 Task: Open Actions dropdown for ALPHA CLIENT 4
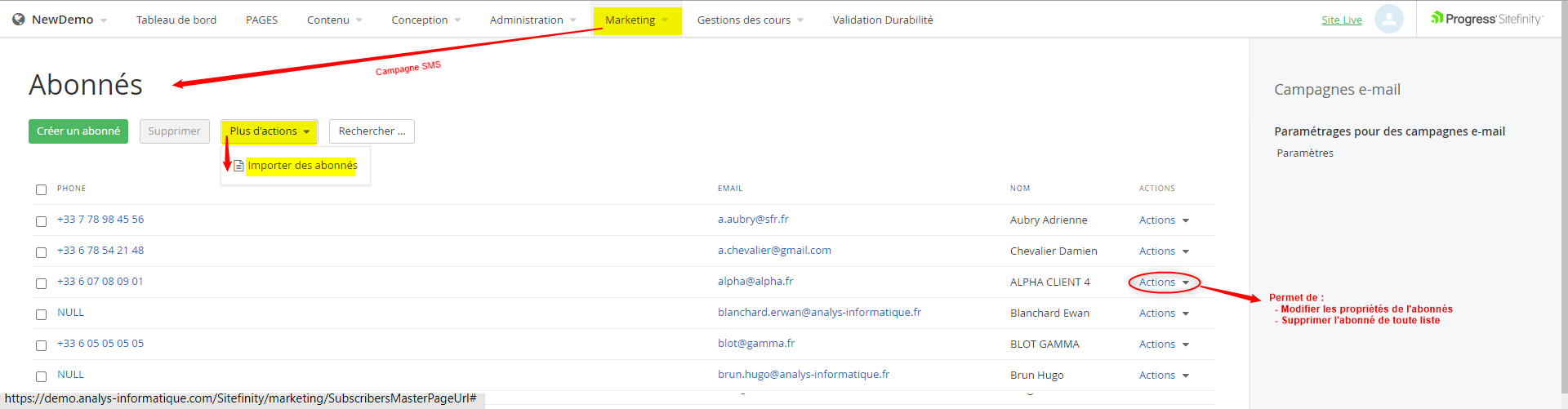click(1164, 282)
